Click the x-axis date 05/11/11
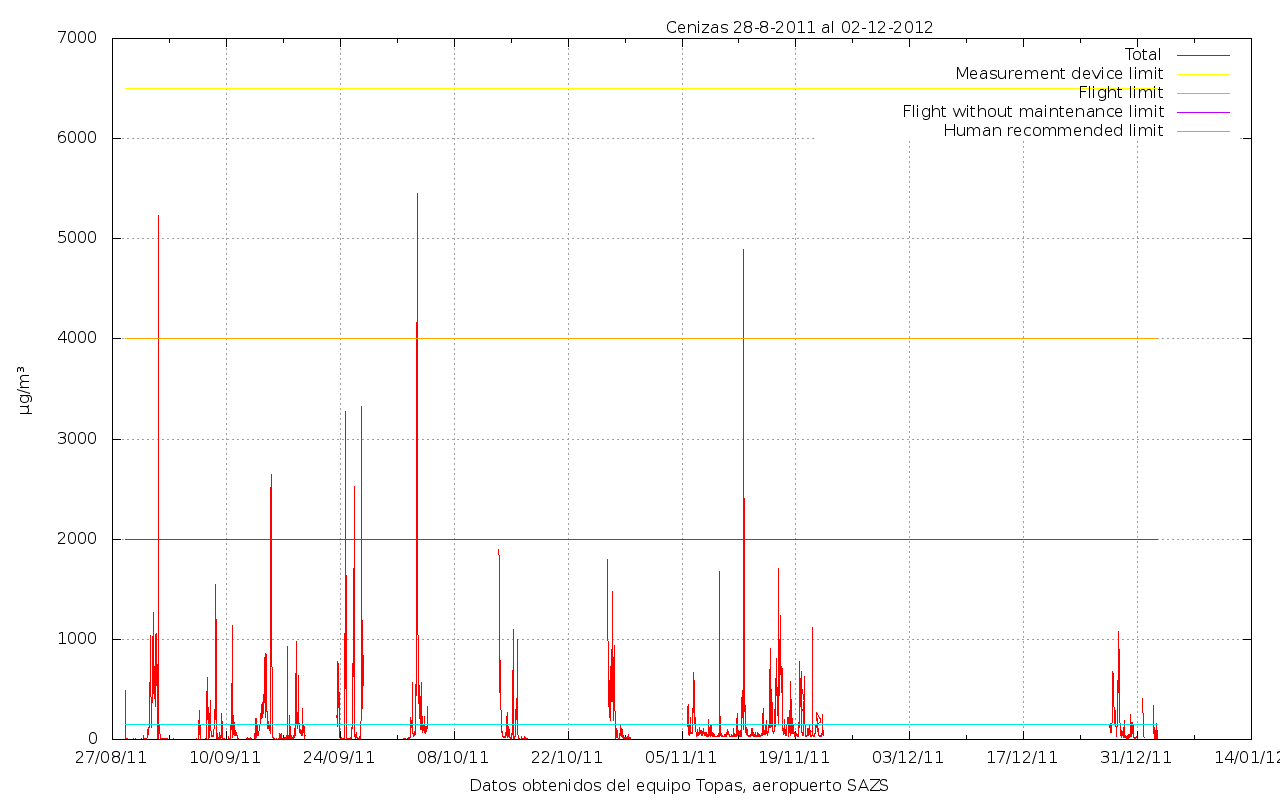Viewport: 1280px width, 800px height. point(682,758)
